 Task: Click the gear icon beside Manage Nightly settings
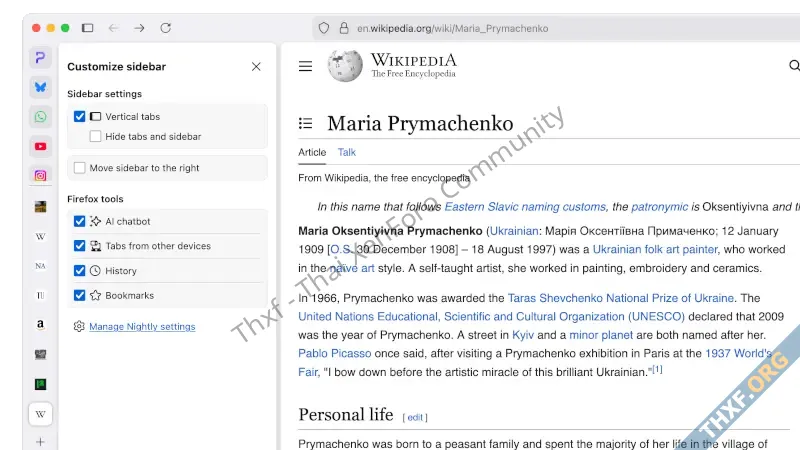click(79, 326)
